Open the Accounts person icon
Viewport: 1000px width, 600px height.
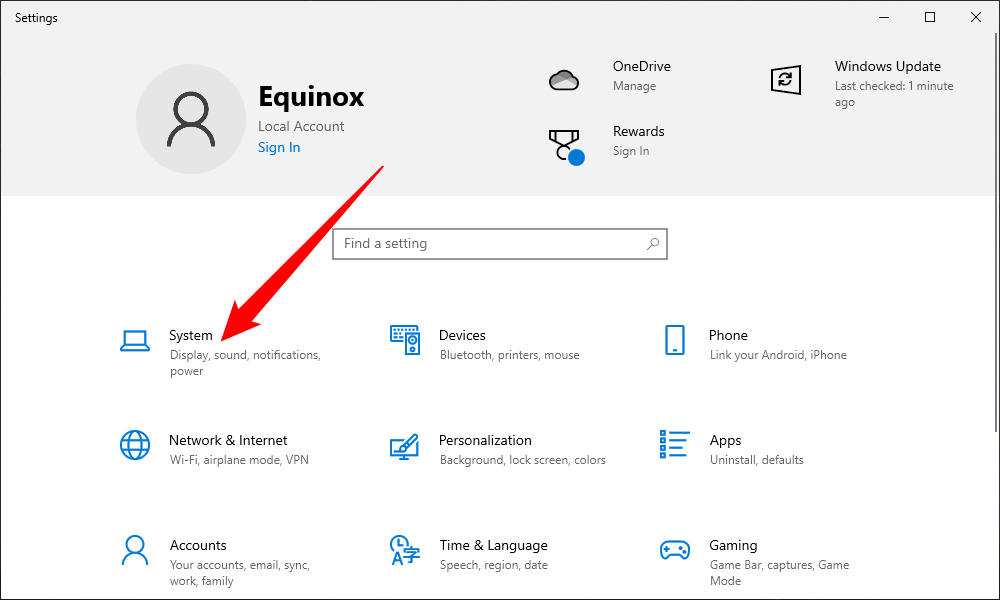tap(135, 550)
